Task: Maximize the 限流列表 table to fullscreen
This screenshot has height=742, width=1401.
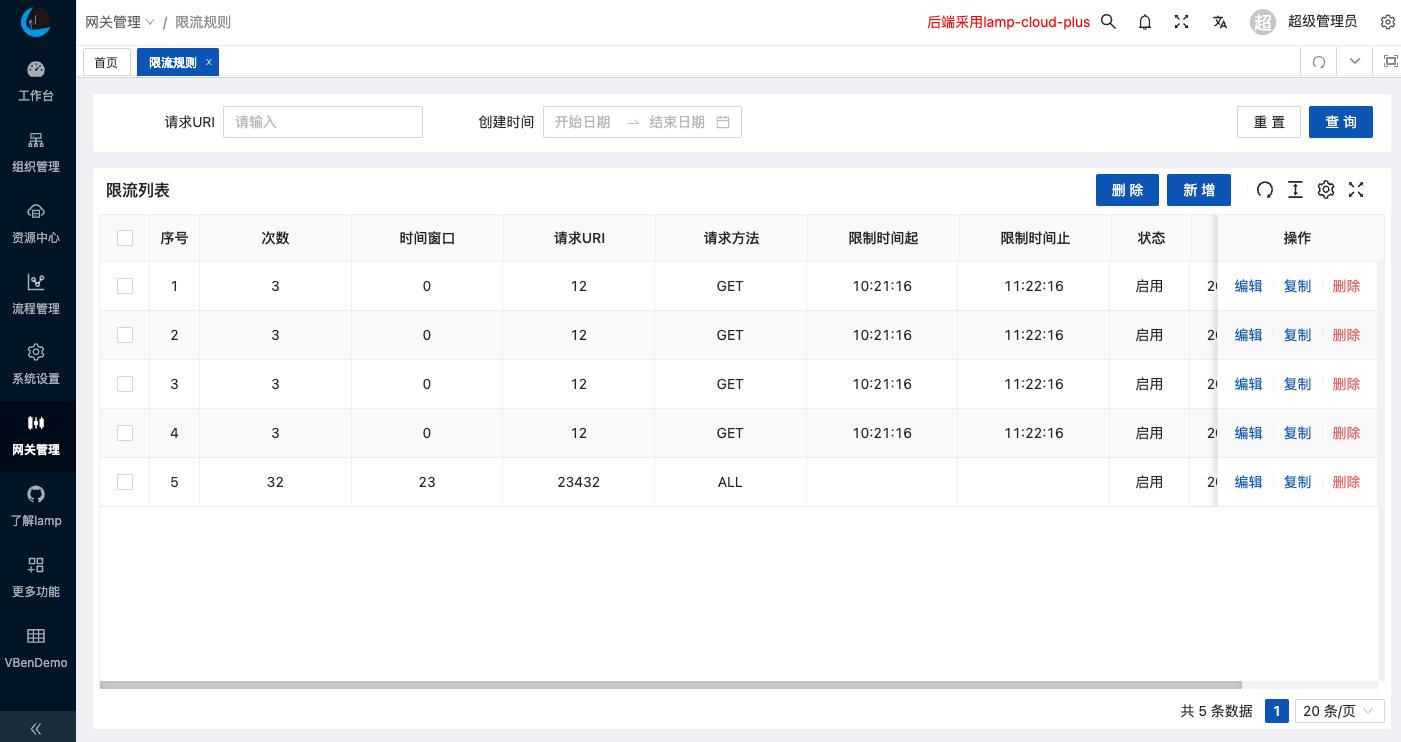Action: [x=1356, y=190]
